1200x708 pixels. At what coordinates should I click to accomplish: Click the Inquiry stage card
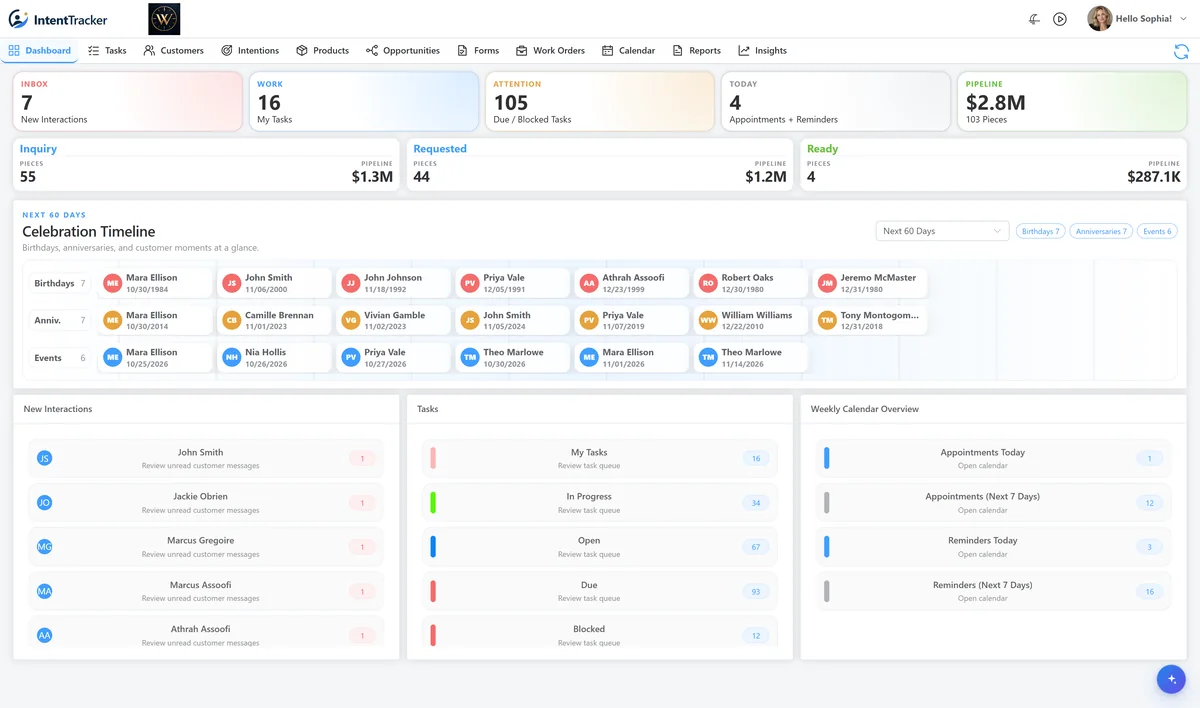tap(206, 165)
